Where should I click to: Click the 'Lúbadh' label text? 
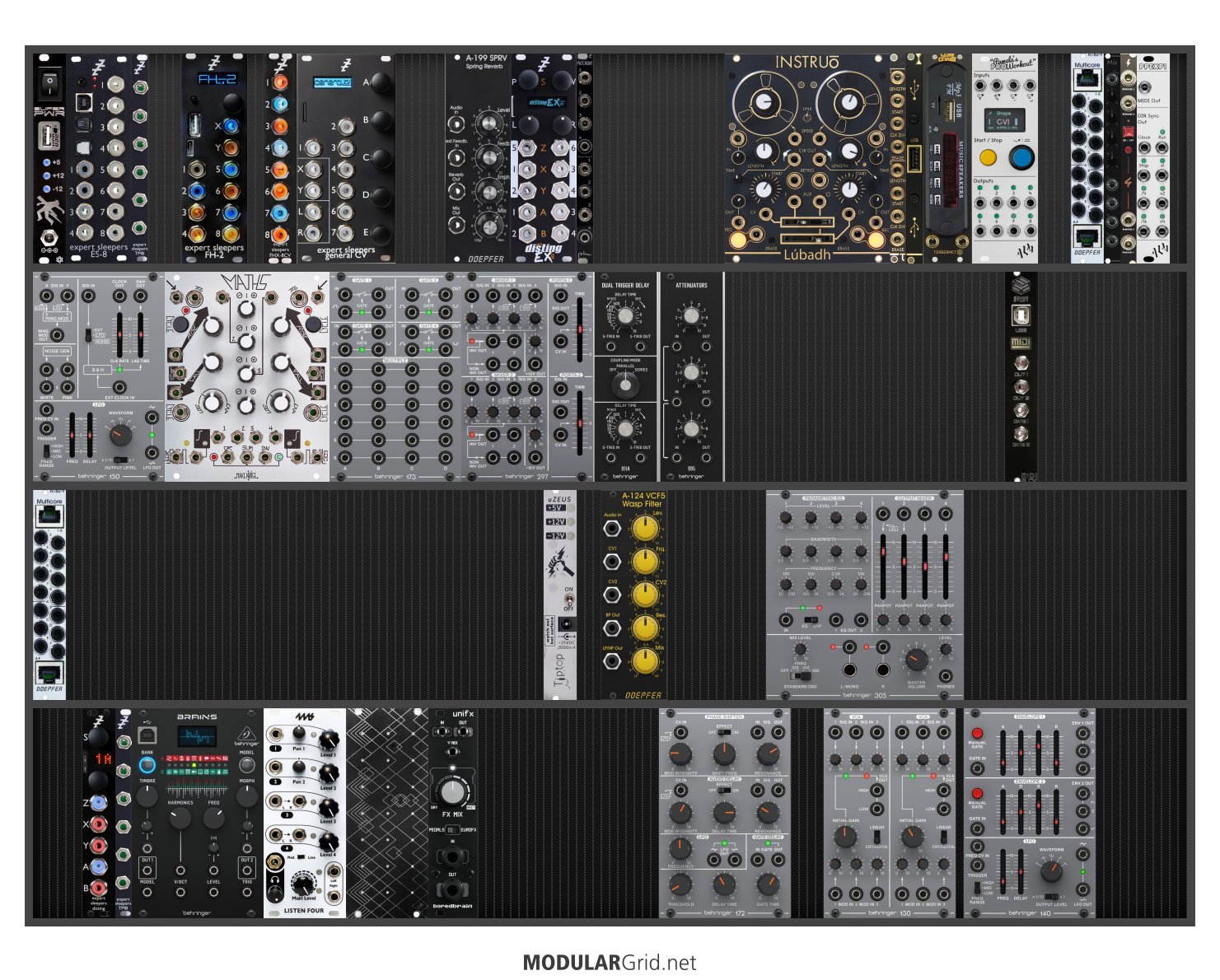pos(807,254)
